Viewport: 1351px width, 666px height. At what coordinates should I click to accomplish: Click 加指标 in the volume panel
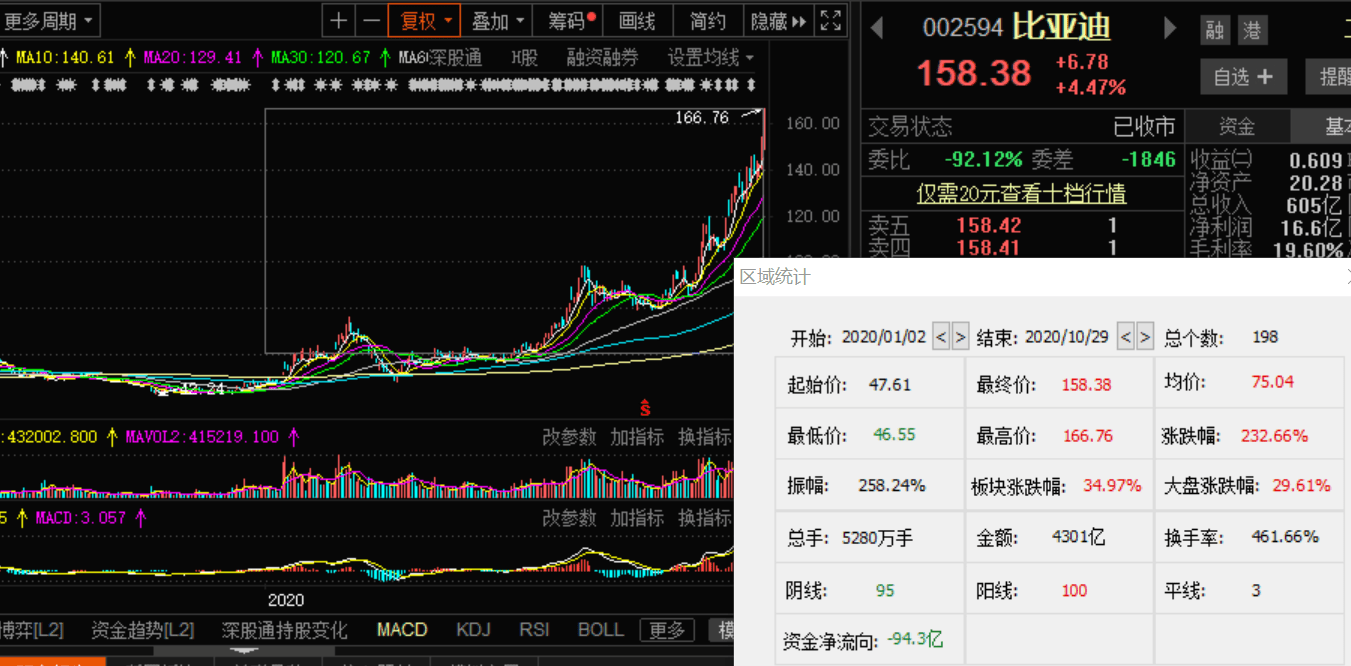point(637,437)
